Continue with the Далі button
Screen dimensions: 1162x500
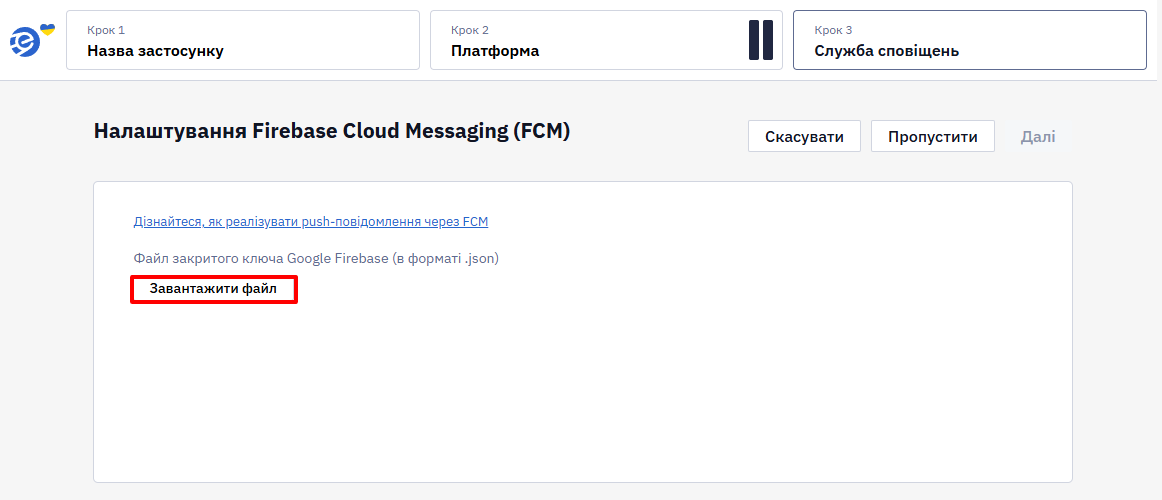coord(1038,136)
